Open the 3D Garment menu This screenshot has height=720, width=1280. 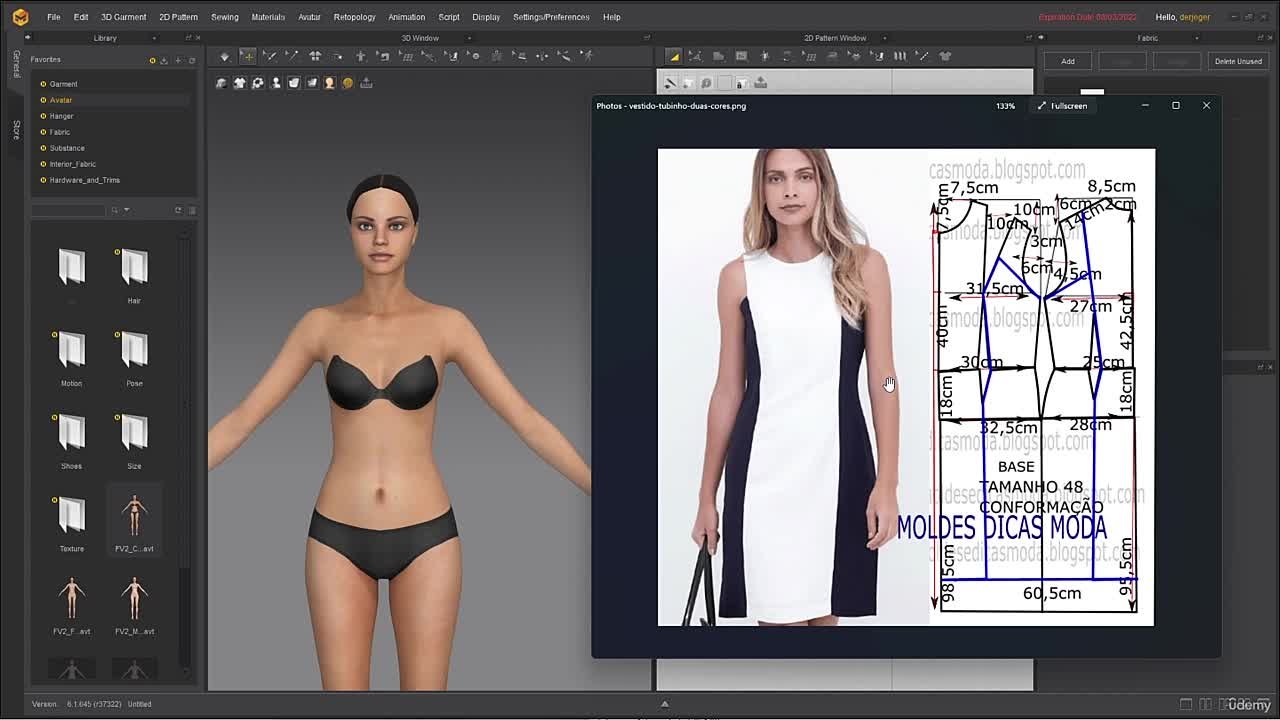[123, 17]
